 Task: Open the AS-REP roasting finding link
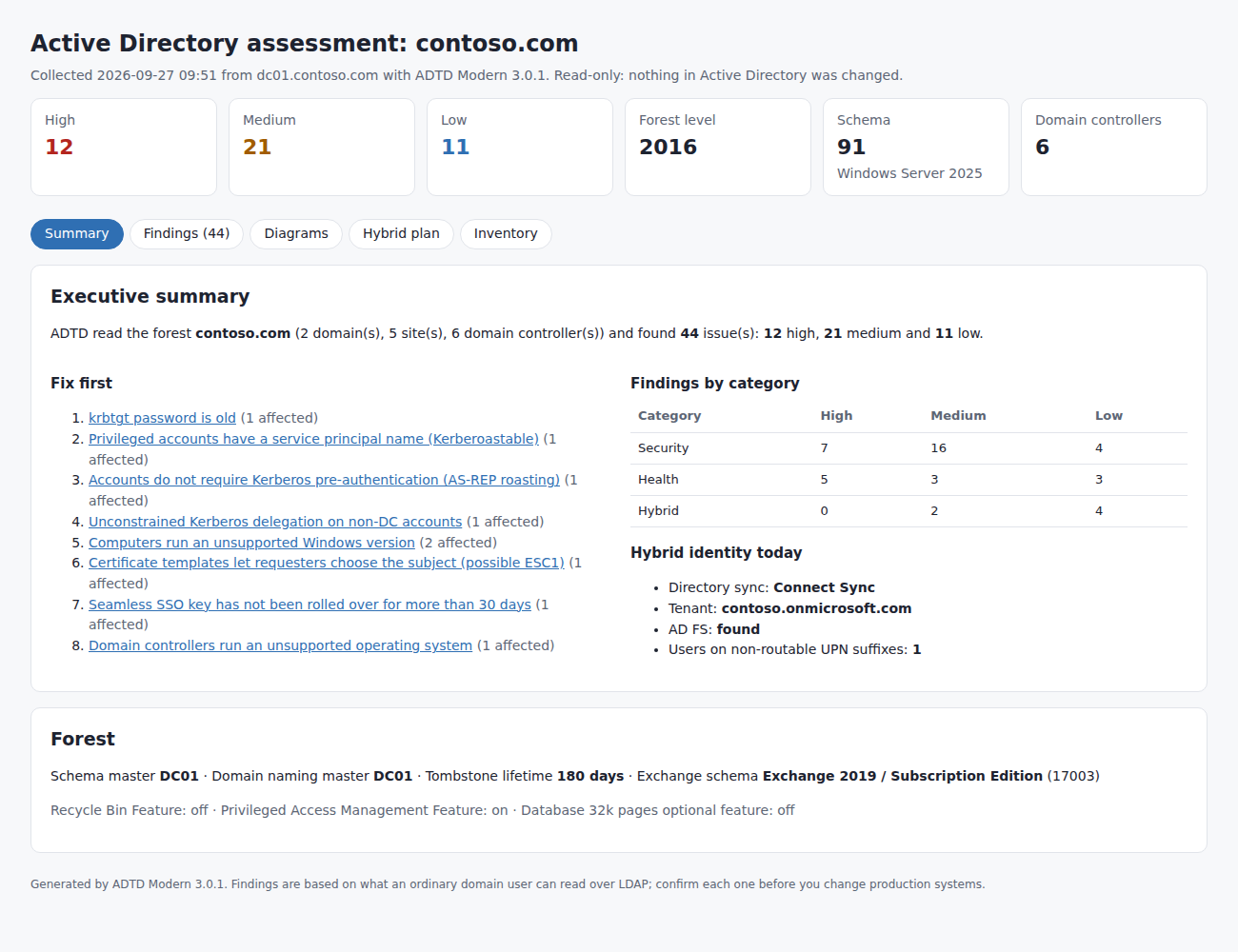[x=324, y=480]
